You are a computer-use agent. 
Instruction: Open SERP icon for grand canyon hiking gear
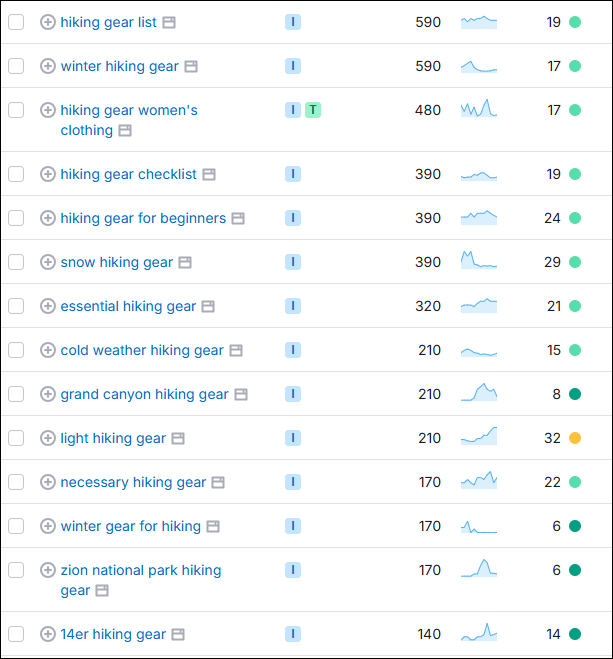241,394
